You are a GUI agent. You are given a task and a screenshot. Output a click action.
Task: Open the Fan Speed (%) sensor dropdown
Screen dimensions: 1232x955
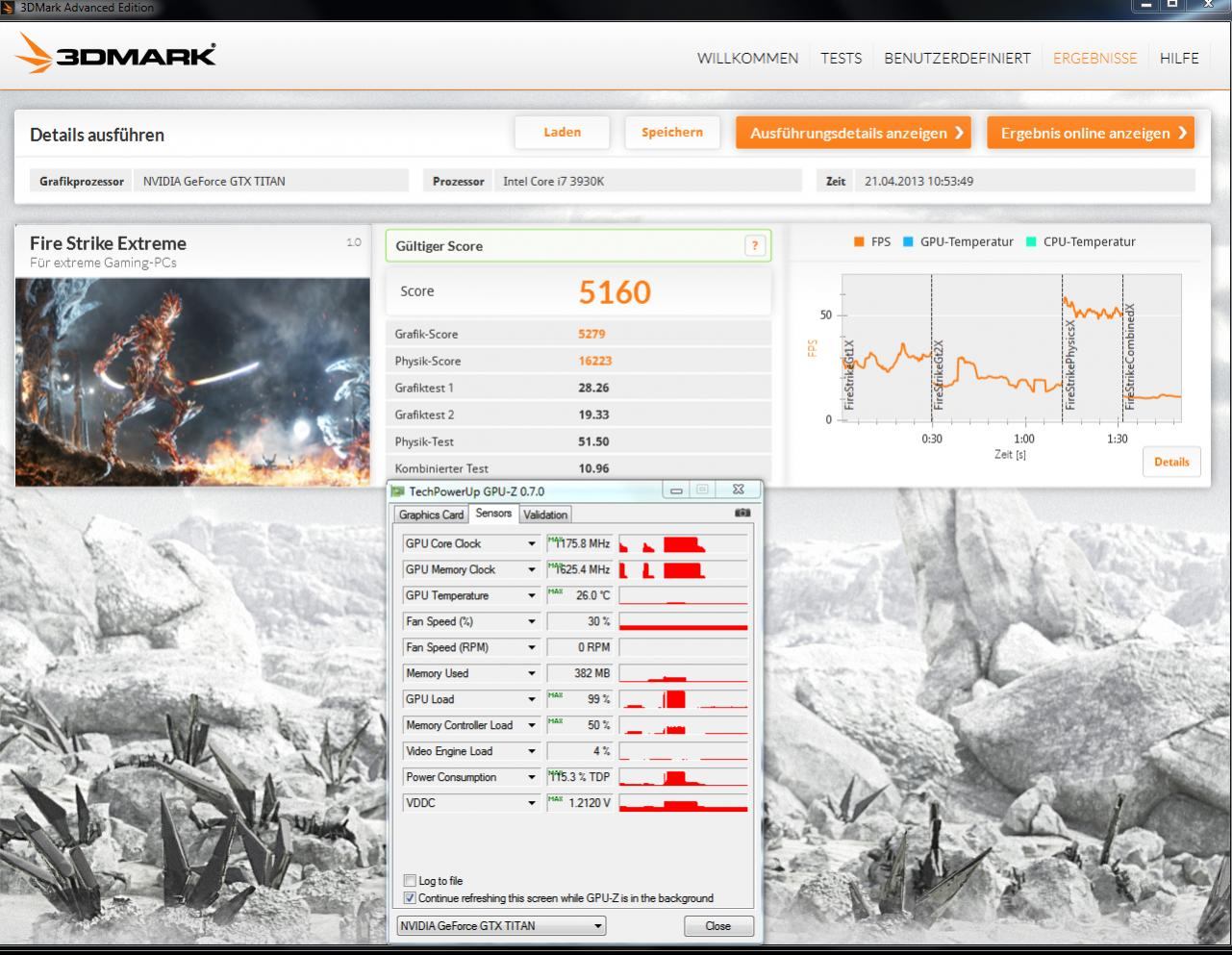(x=531, y=622)
